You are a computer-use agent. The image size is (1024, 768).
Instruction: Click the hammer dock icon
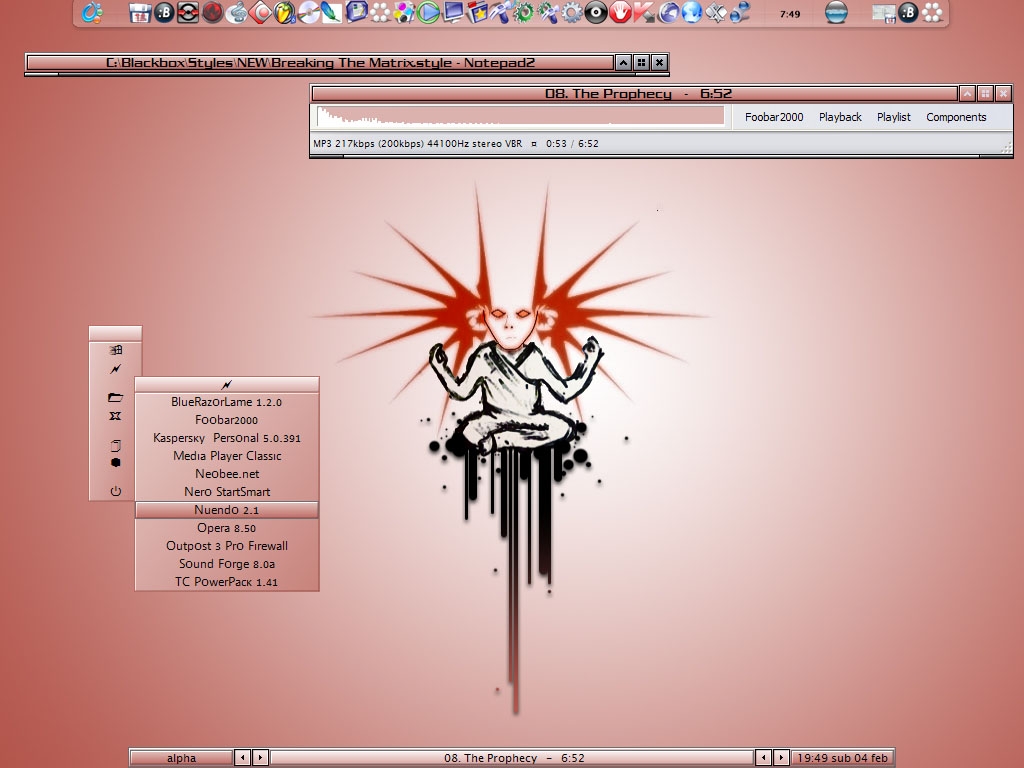coord(500,12)
